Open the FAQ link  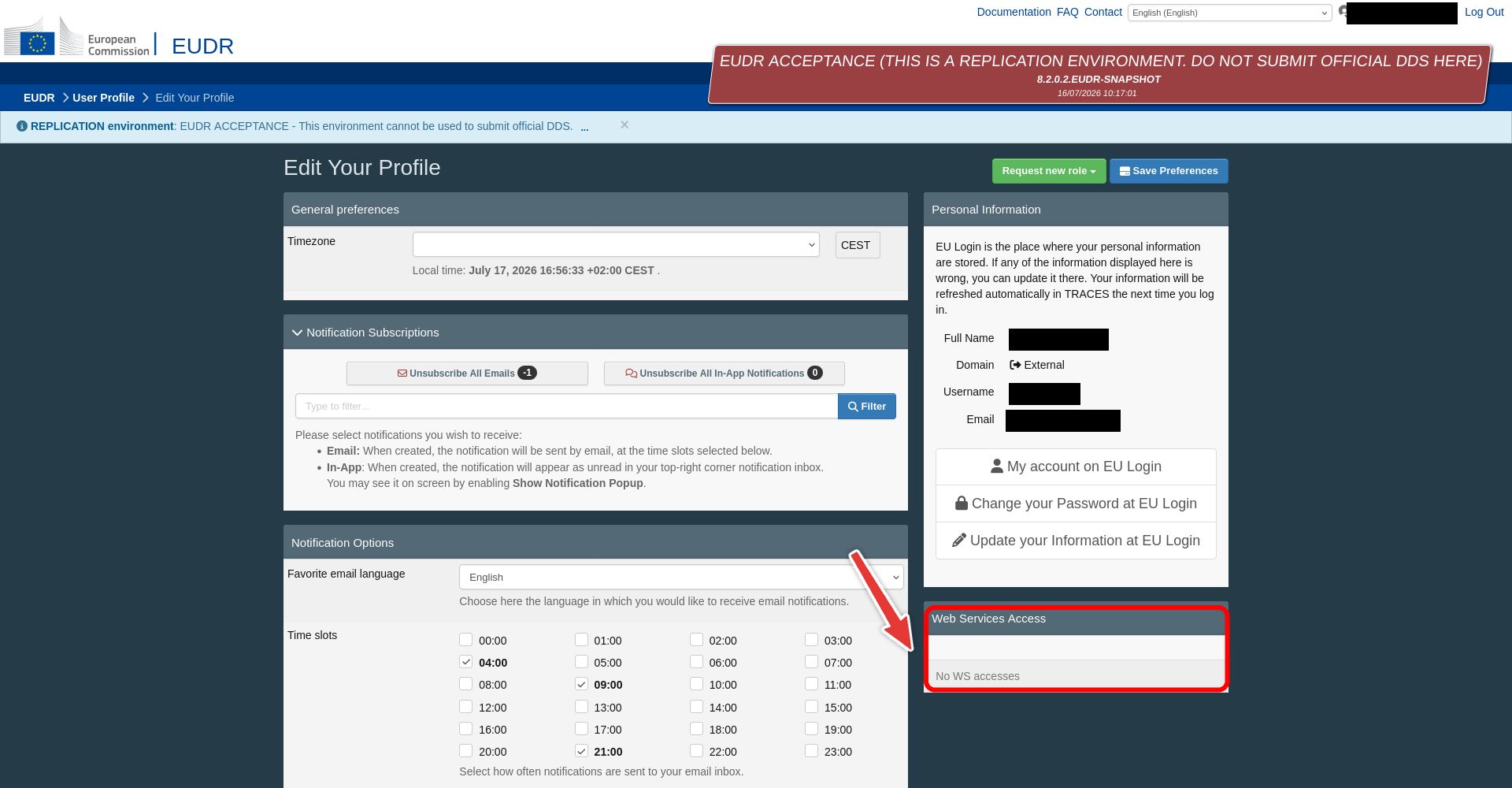click(1067, 12)
